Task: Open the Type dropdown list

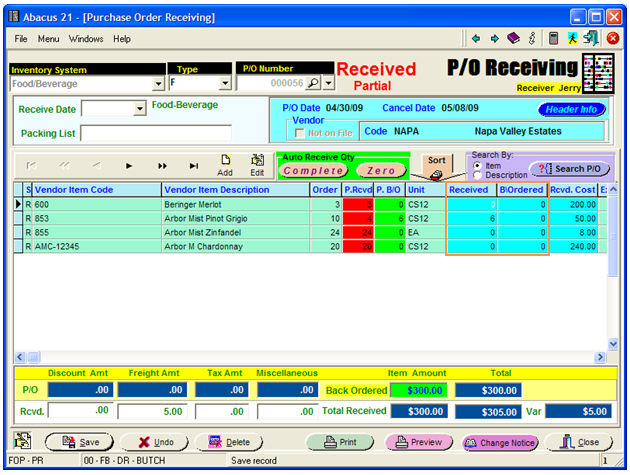Action: click(224, 84)
